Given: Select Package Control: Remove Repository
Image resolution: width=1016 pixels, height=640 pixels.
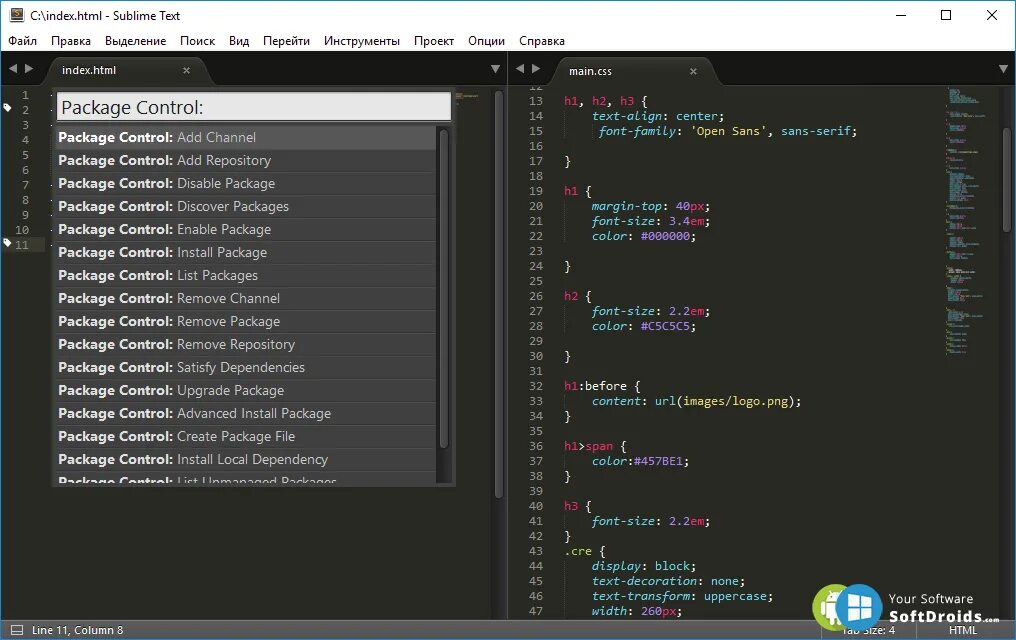Looking at the screenshot, I should [246, 344].
